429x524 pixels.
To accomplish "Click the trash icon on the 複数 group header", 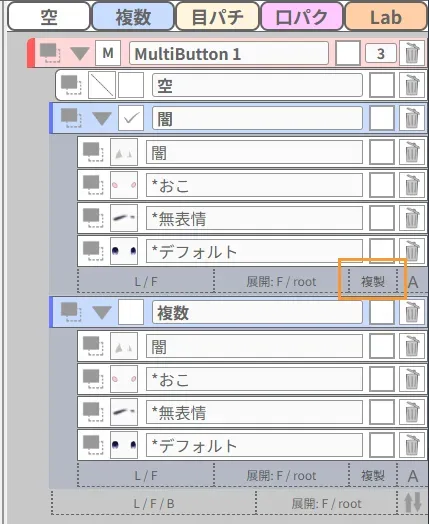I will point(412,312).
